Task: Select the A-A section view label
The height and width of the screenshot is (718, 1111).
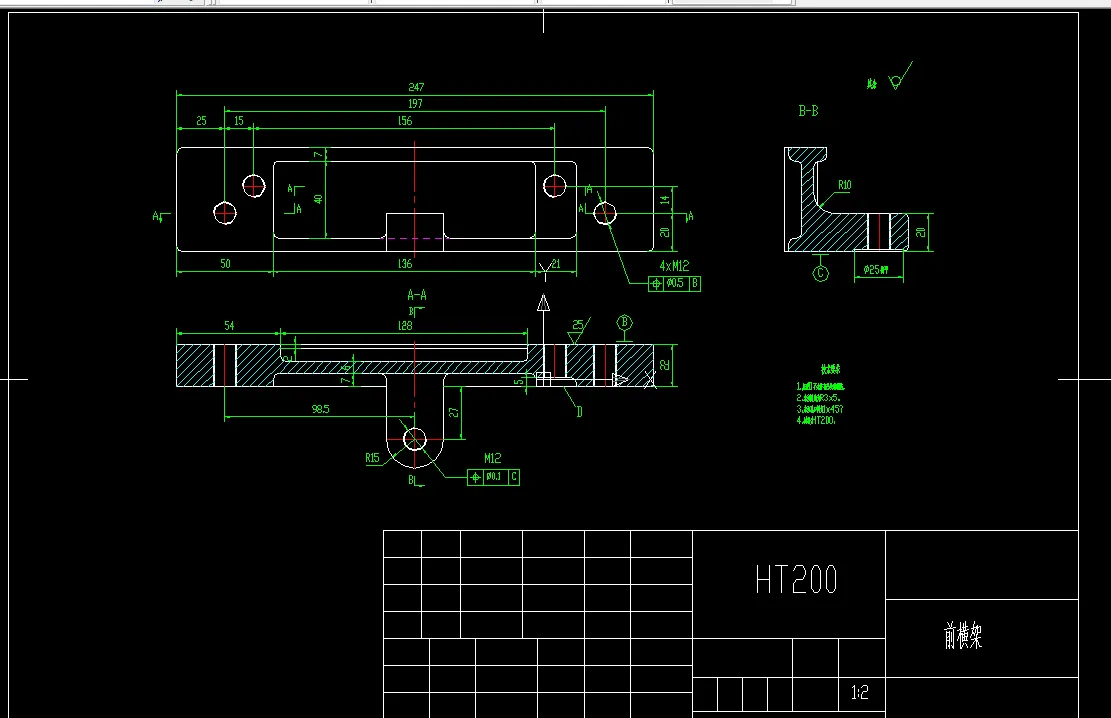Action: pos(417,295)
